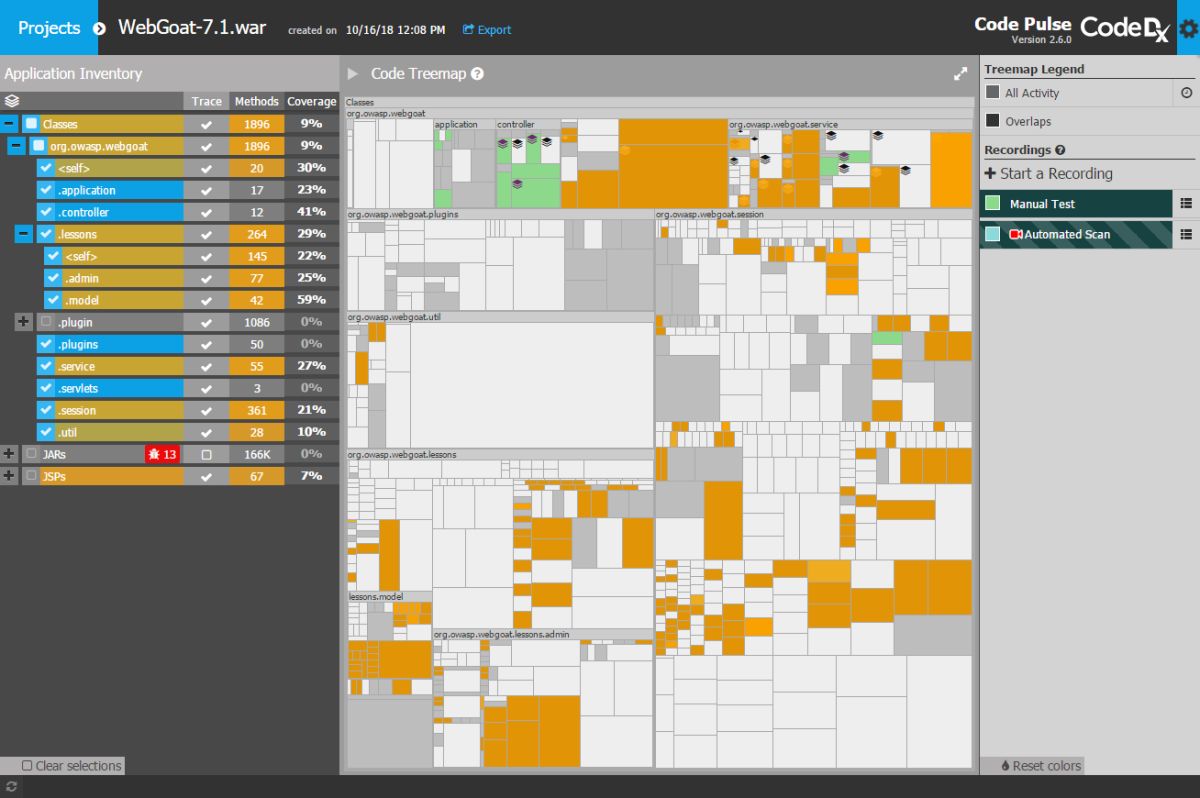Click Clear selections

pyautogui.click(x=72, y=766)
